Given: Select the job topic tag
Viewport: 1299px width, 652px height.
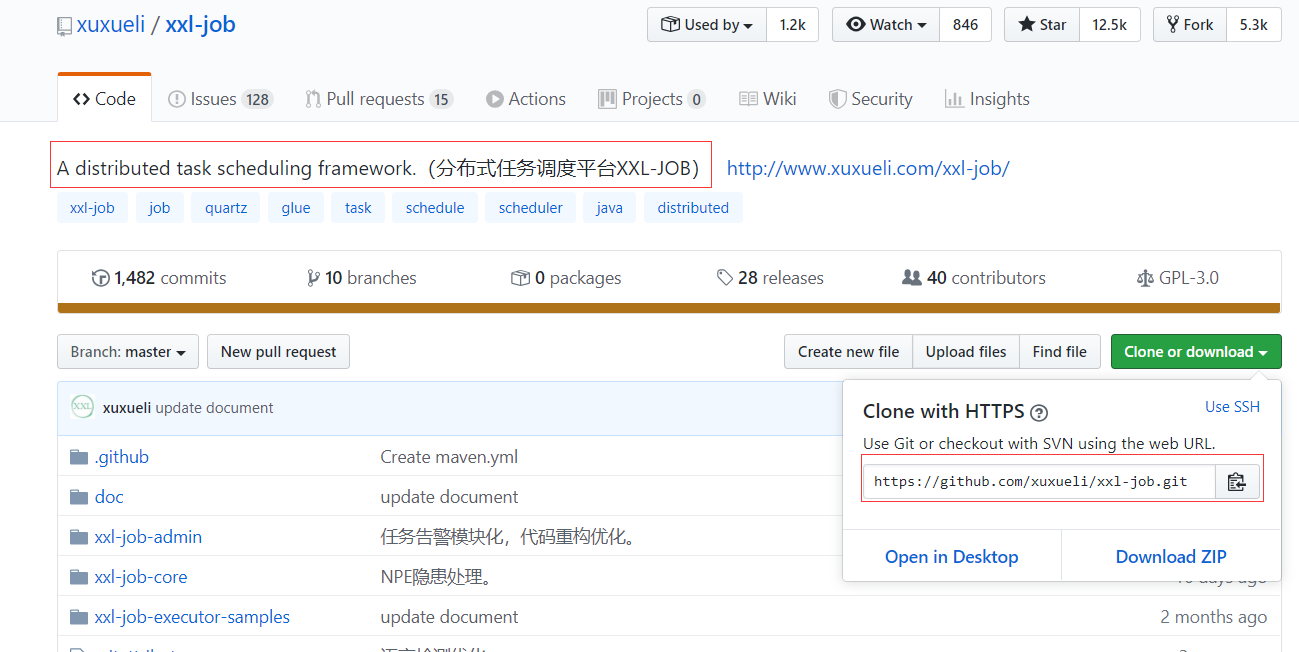Looking at the screenshot, I should (160, 208).
